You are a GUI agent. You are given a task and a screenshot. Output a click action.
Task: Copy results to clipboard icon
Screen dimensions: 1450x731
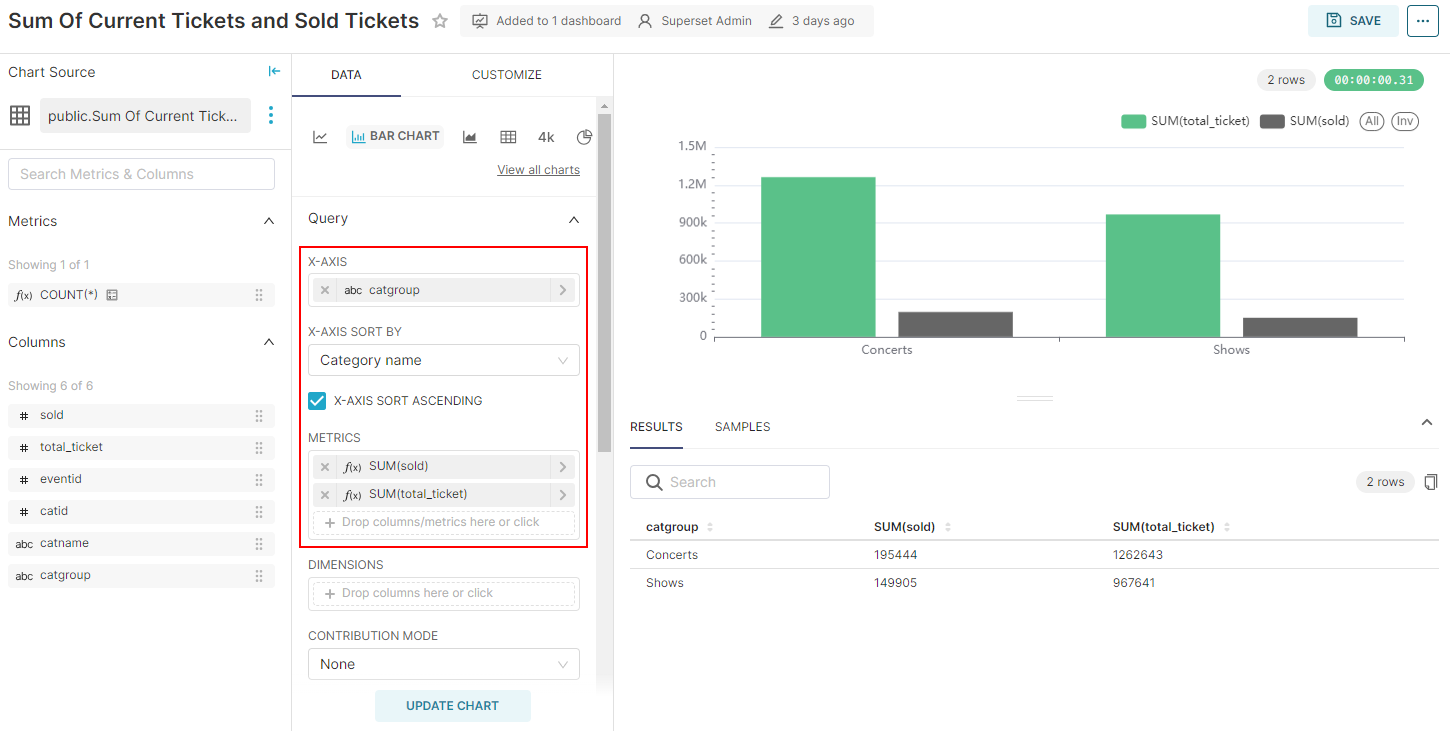(x=1431, y=482)
